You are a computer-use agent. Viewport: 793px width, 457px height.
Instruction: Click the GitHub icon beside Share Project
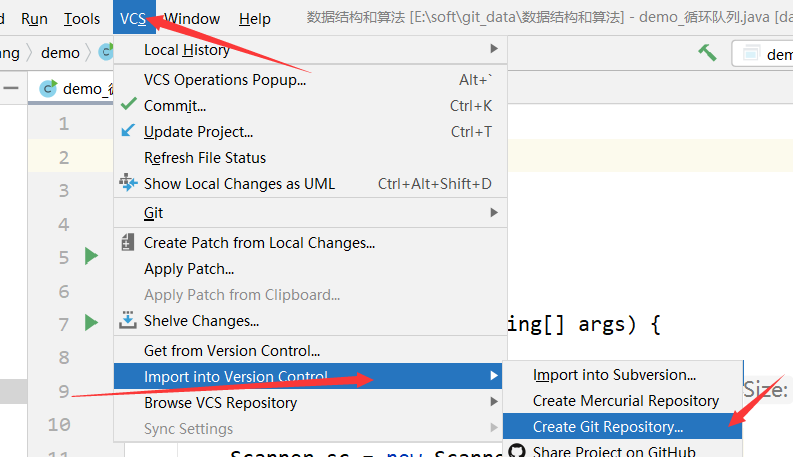tap(517, 450)
